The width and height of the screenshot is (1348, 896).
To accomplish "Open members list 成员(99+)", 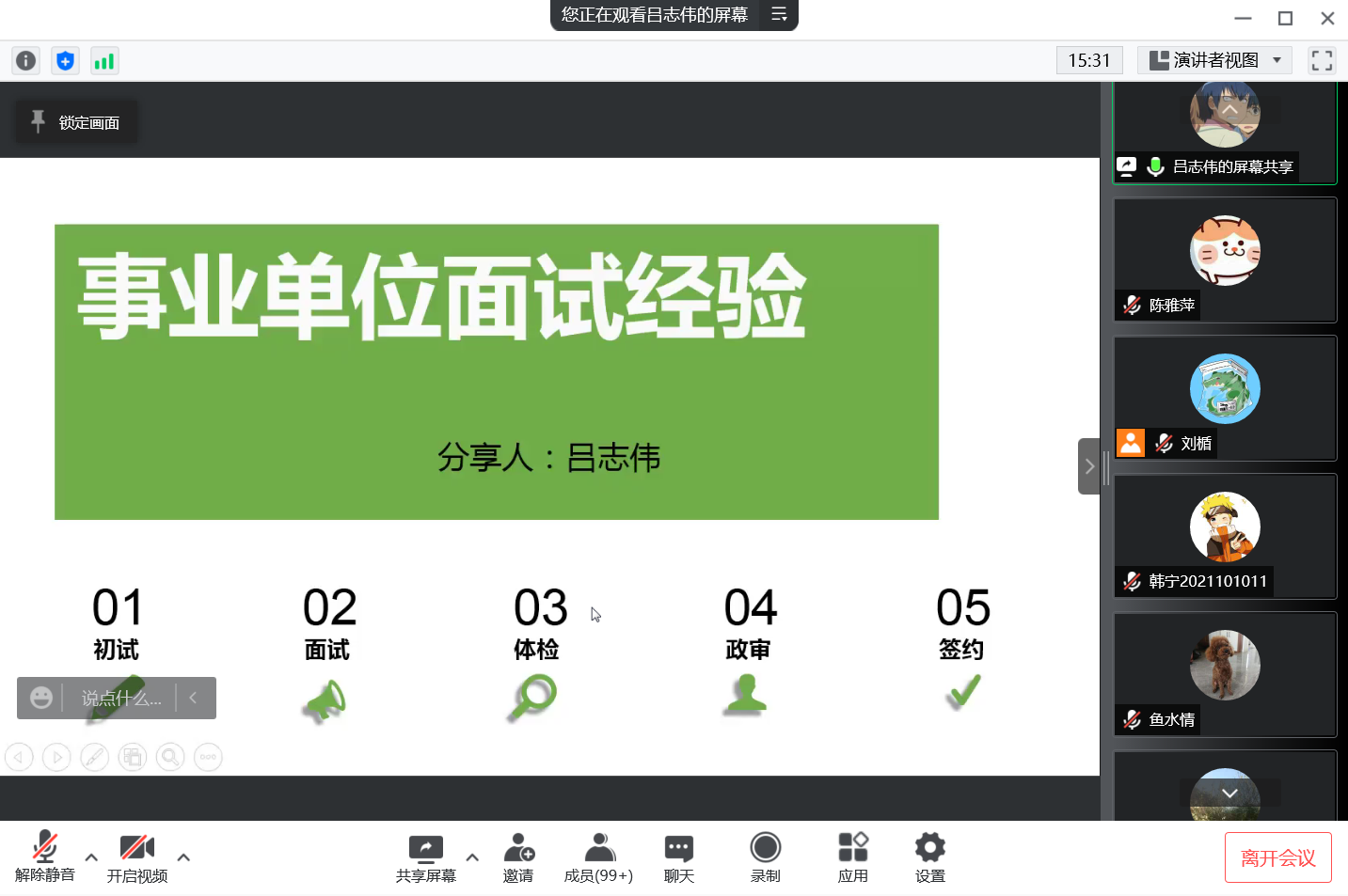I will [x=598, y=857].
